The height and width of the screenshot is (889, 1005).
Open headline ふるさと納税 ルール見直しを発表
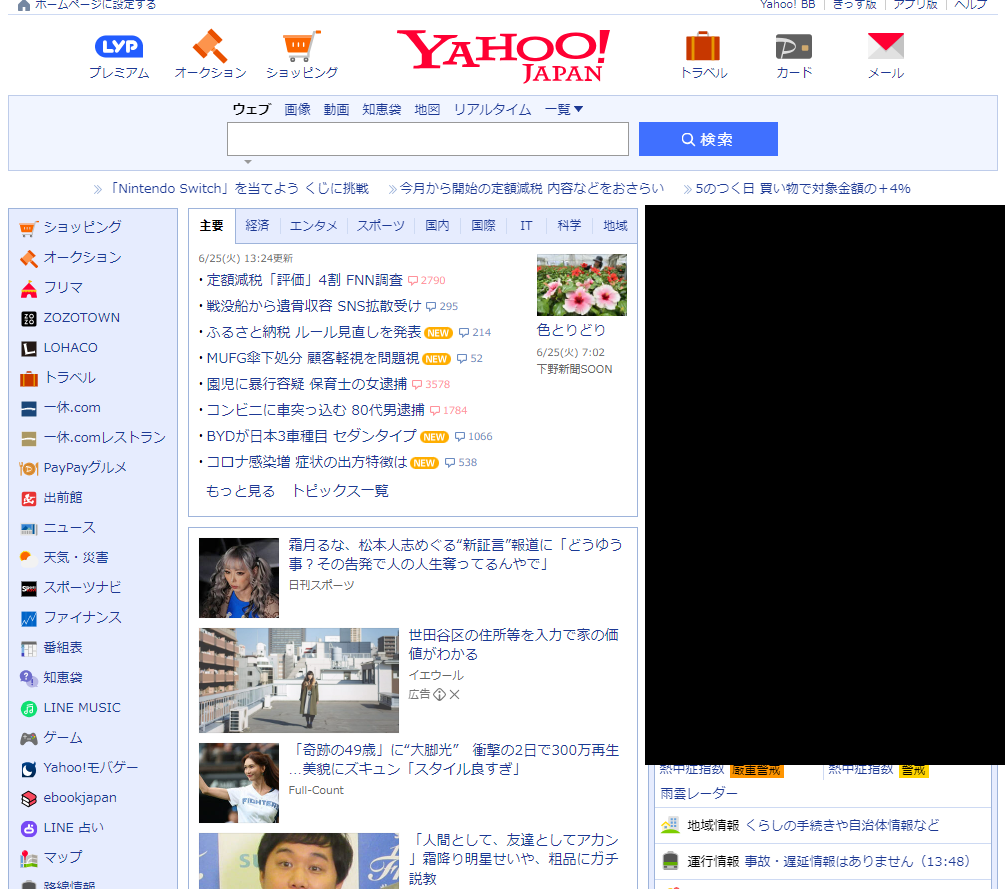(x=313, y=332)
